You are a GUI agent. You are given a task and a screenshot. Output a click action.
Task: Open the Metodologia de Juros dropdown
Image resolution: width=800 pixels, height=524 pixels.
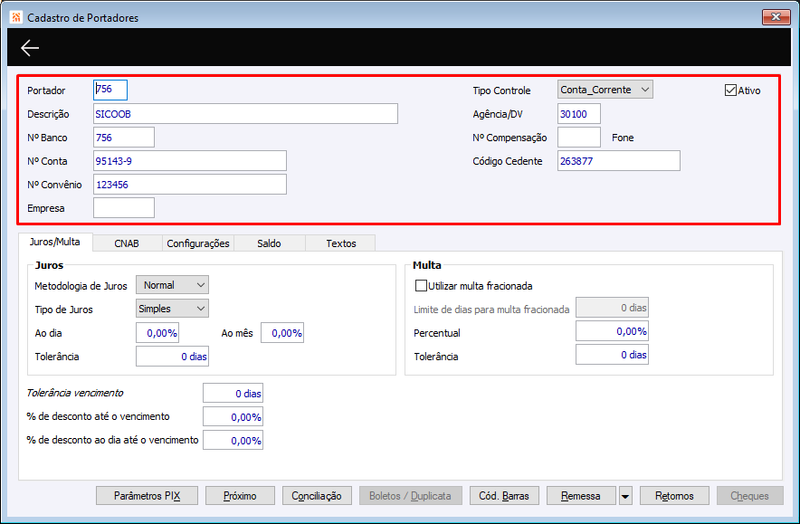tap(172, 285)
